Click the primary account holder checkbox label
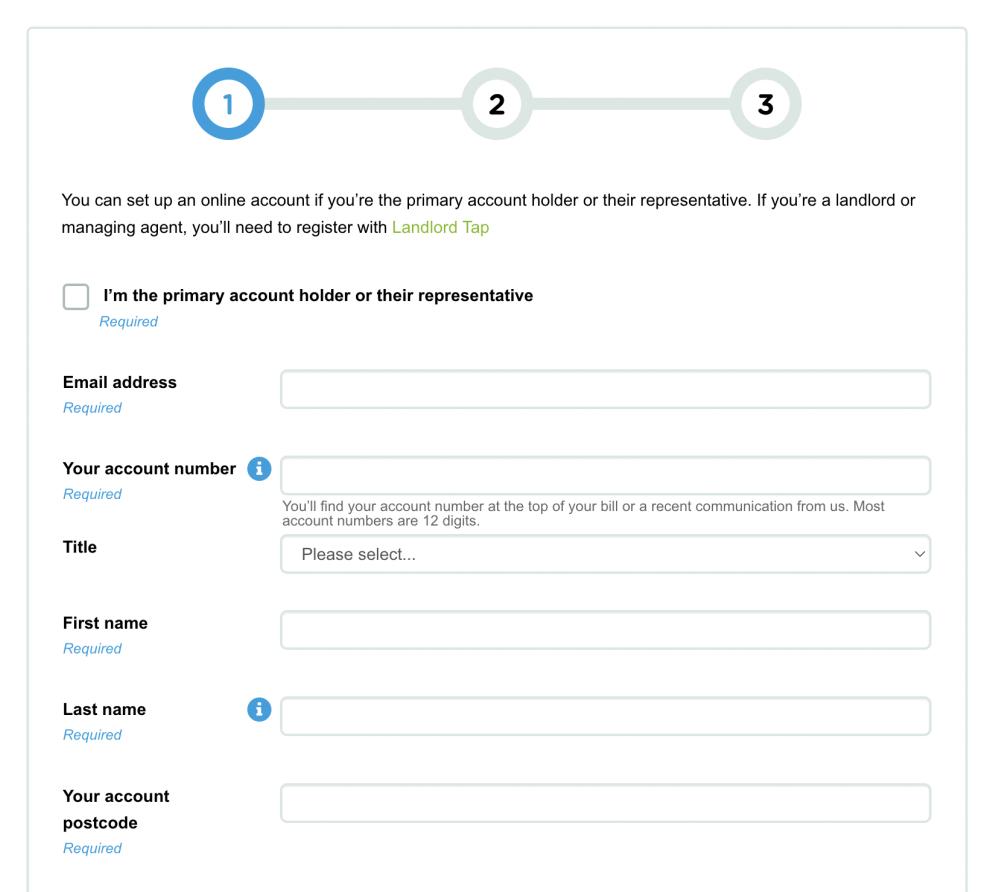This screenshot has width=993, height=892. point(318,296)
